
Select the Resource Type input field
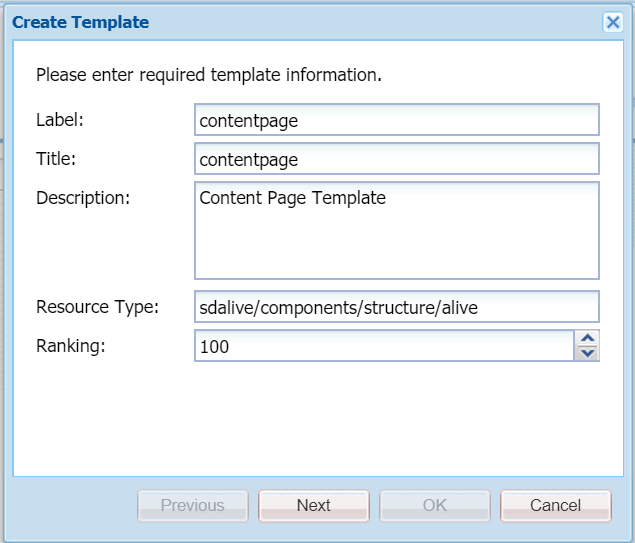tap(396, 307)
